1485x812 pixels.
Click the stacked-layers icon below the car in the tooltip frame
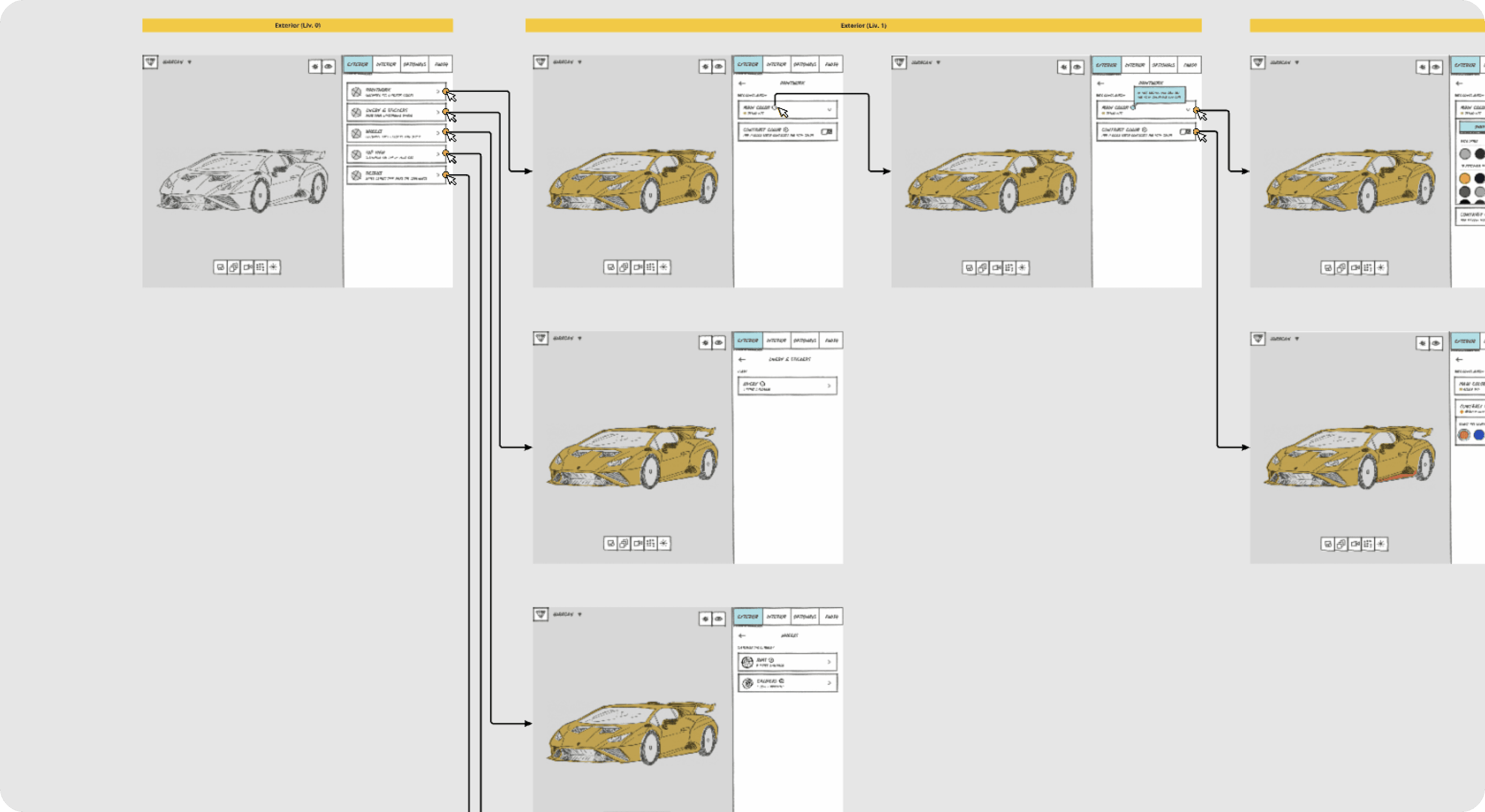(x=982, y=268)
